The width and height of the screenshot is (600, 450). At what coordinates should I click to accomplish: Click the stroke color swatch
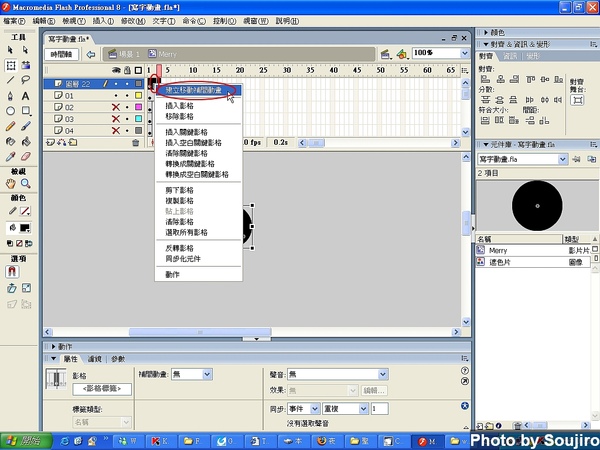pos(25,211)
